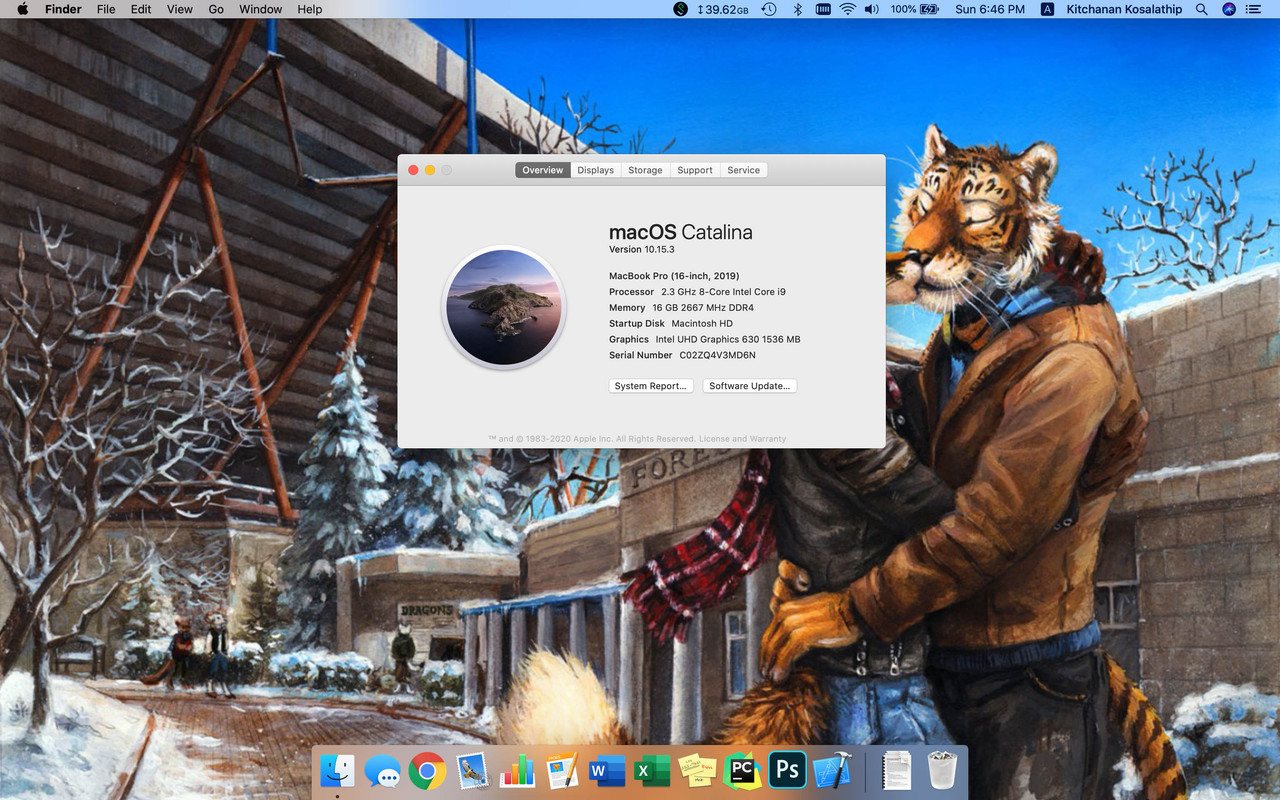1280x800 pixels.
Task: Open the Help menu
Action: click(310, 9)
